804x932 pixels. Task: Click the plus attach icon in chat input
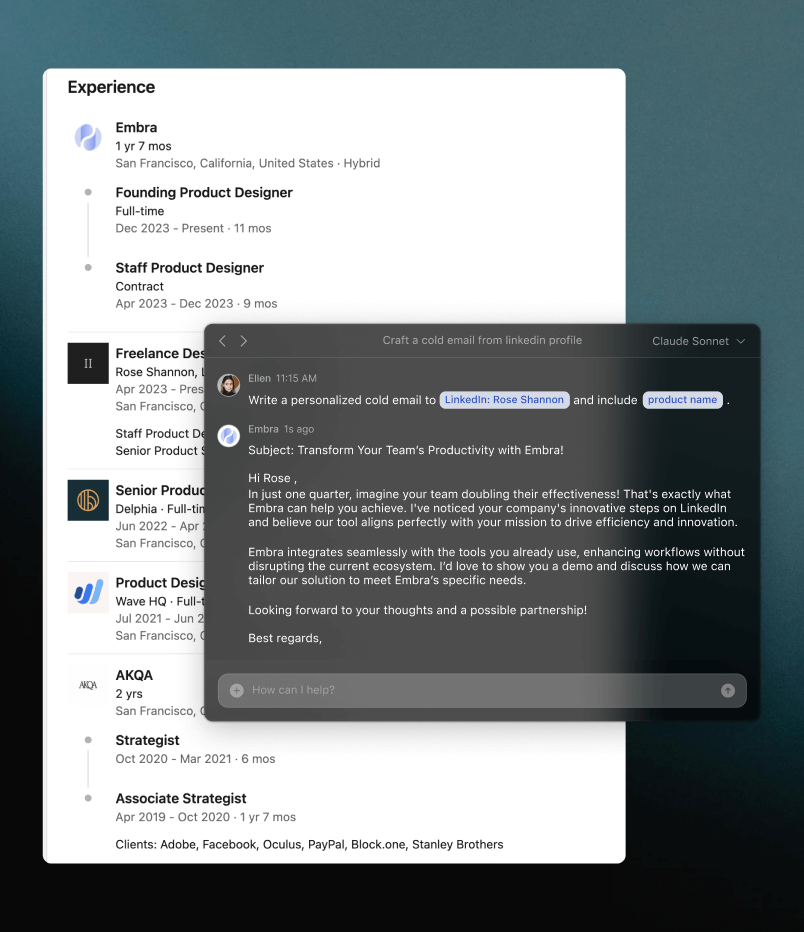[x=237, y=690]
